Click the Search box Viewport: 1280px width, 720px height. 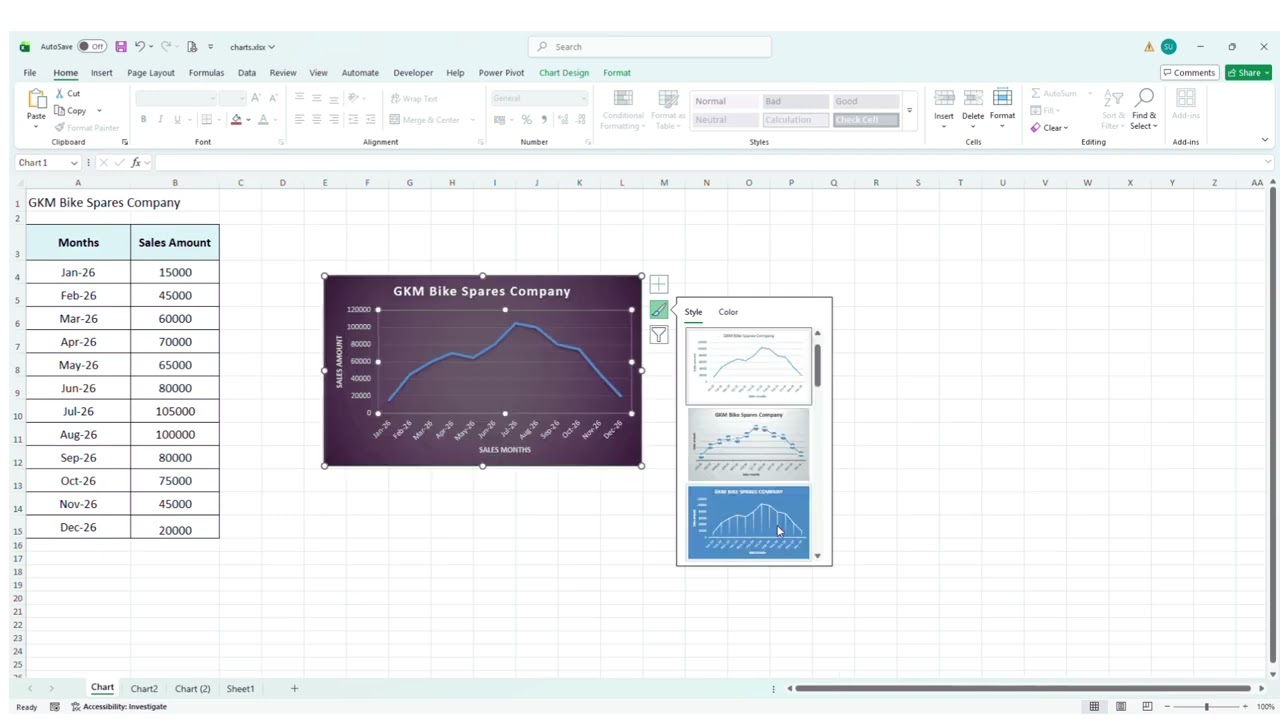(x=650, y=47)
